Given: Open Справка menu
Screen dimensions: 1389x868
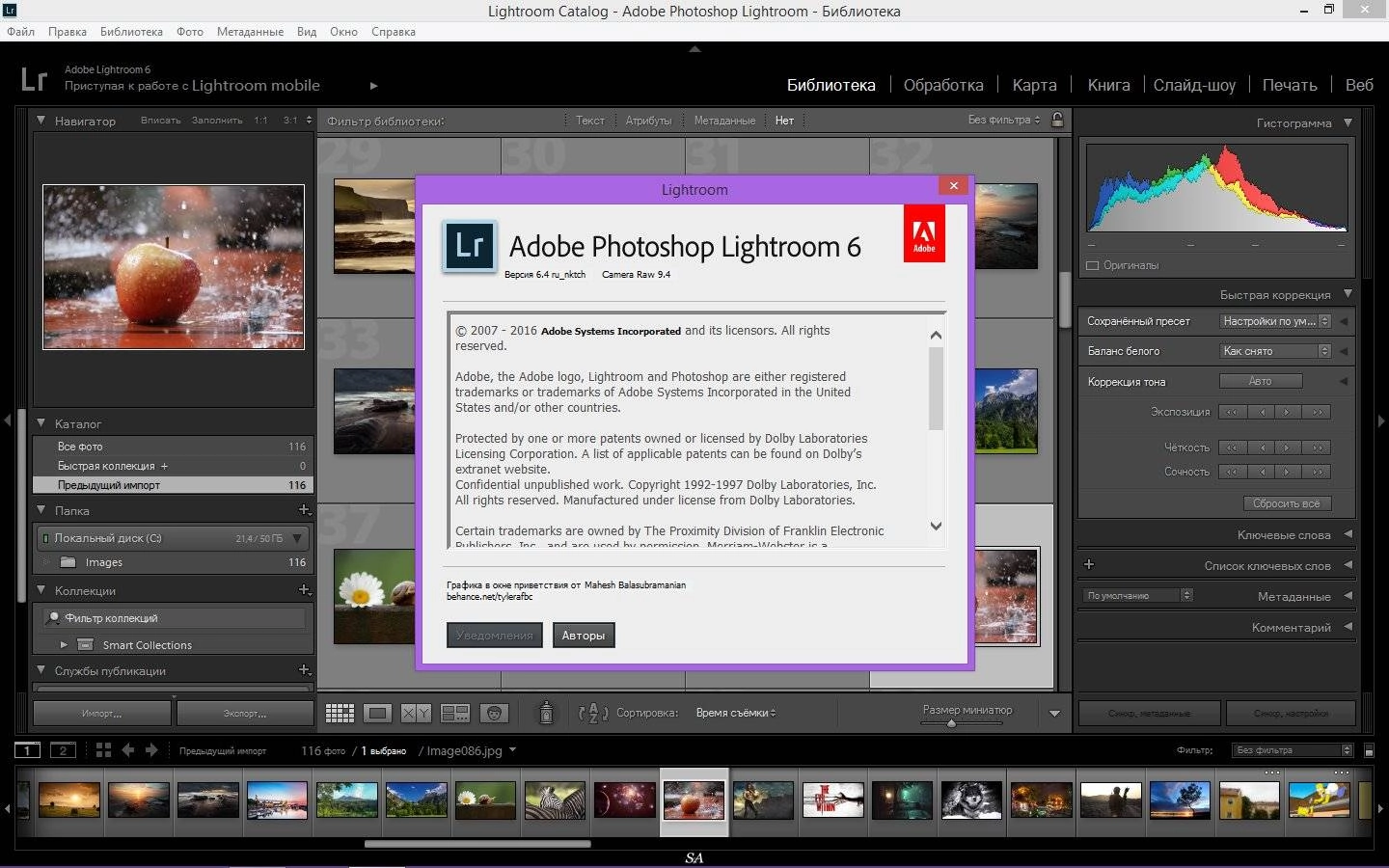Looking at the screenshot, I should coord(394,32).
